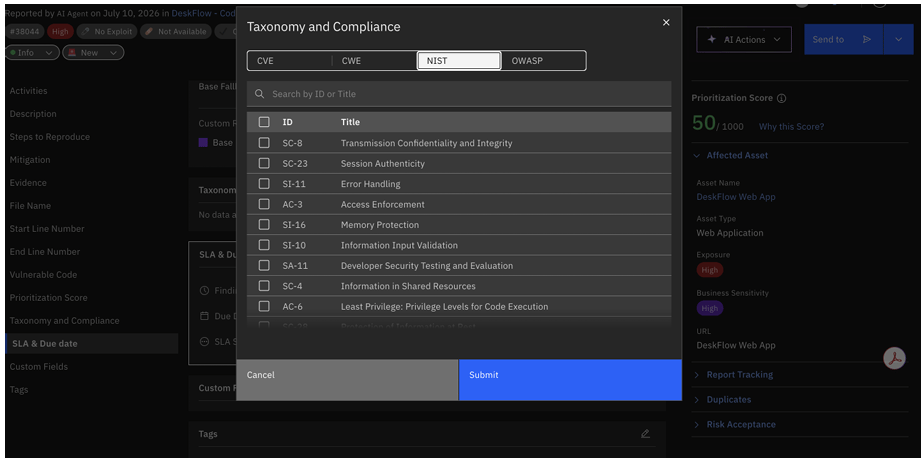921x463 pixels.
Task: Open the red PDF floating icon
Action: click(895, 358)
